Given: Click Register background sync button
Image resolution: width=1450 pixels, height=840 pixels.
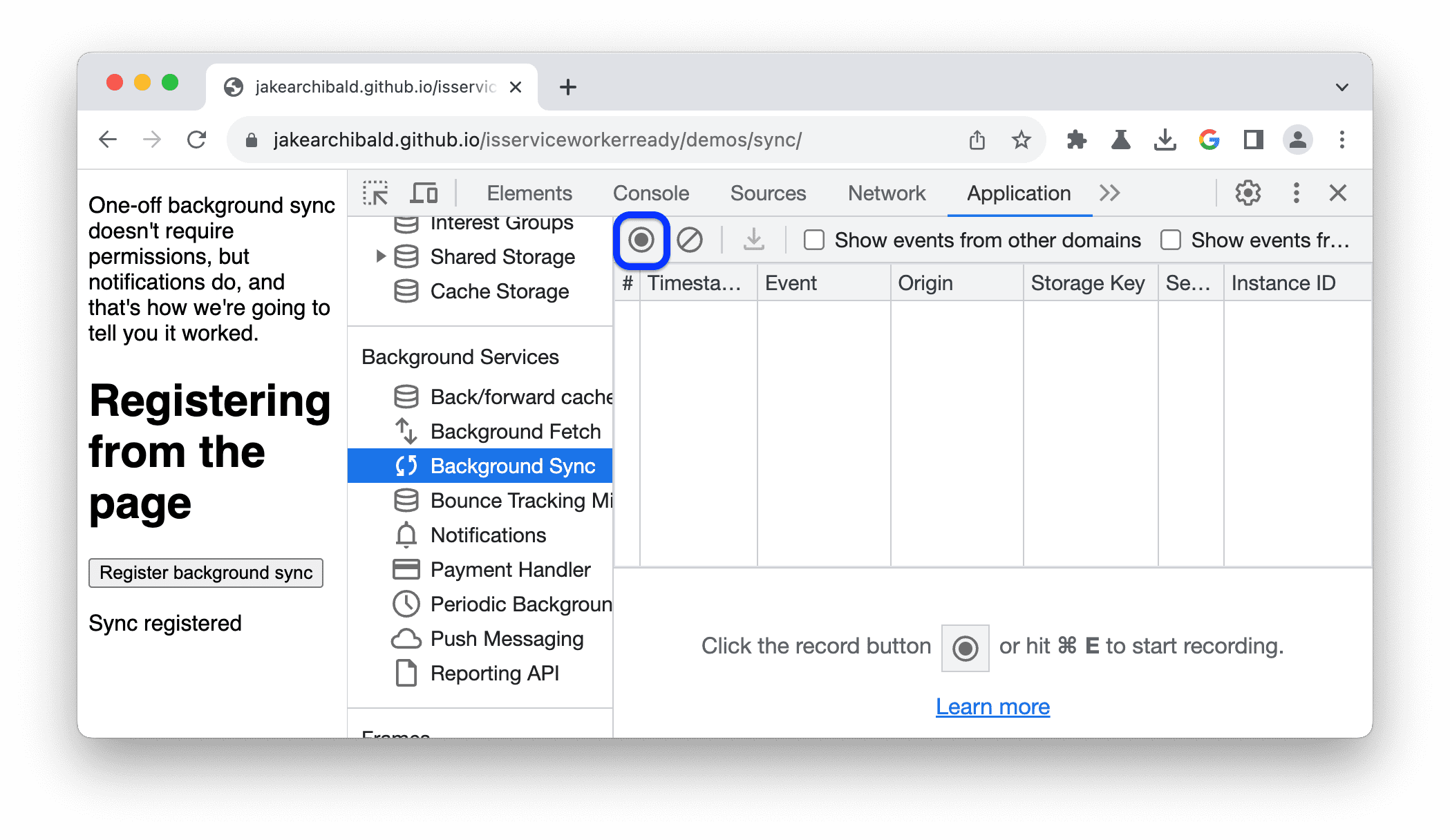Looking at the screenshot, I should point(207,573).
